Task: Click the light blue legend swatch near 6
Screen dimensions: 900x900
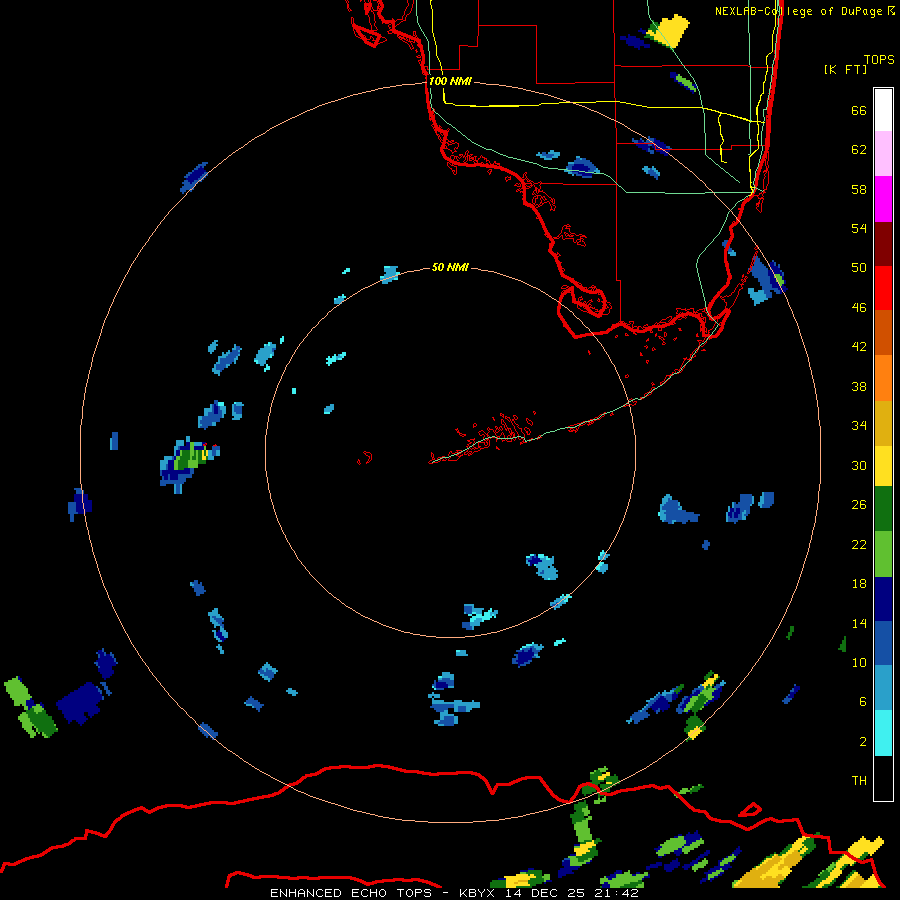Action: click(883, 688)
